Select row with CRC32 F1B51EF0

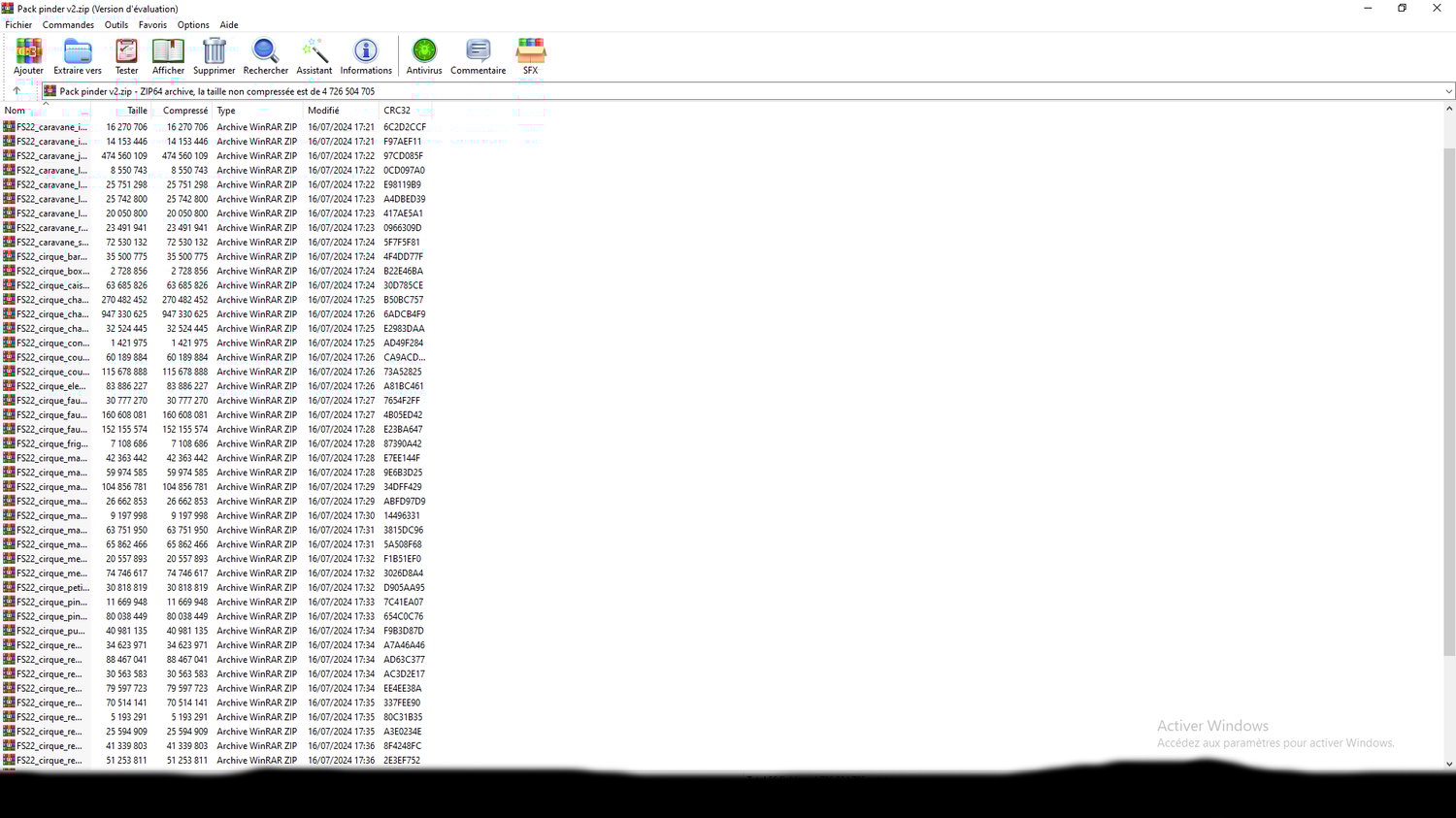[x=214, y=559]
